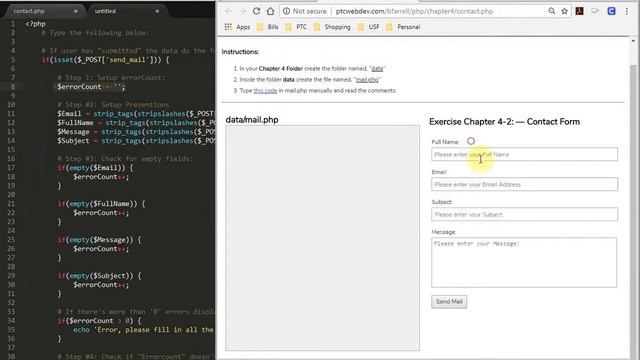Click the echo statement on line 35

(x=143, y=329)
